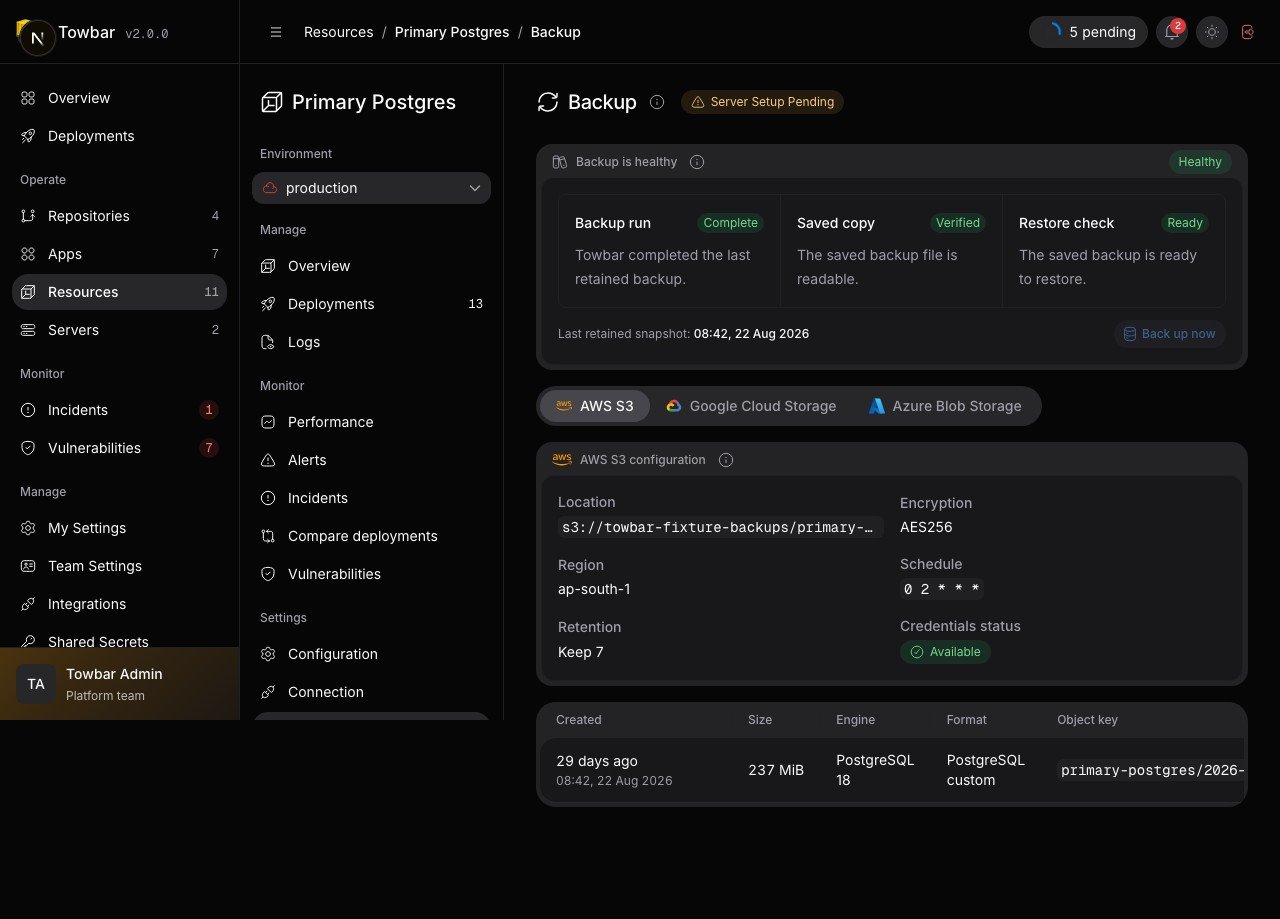Screen dimensions: 1280x919
Task: Open Overview in the main sidebar
Action: pyautogui.click(x=119, y=98)
